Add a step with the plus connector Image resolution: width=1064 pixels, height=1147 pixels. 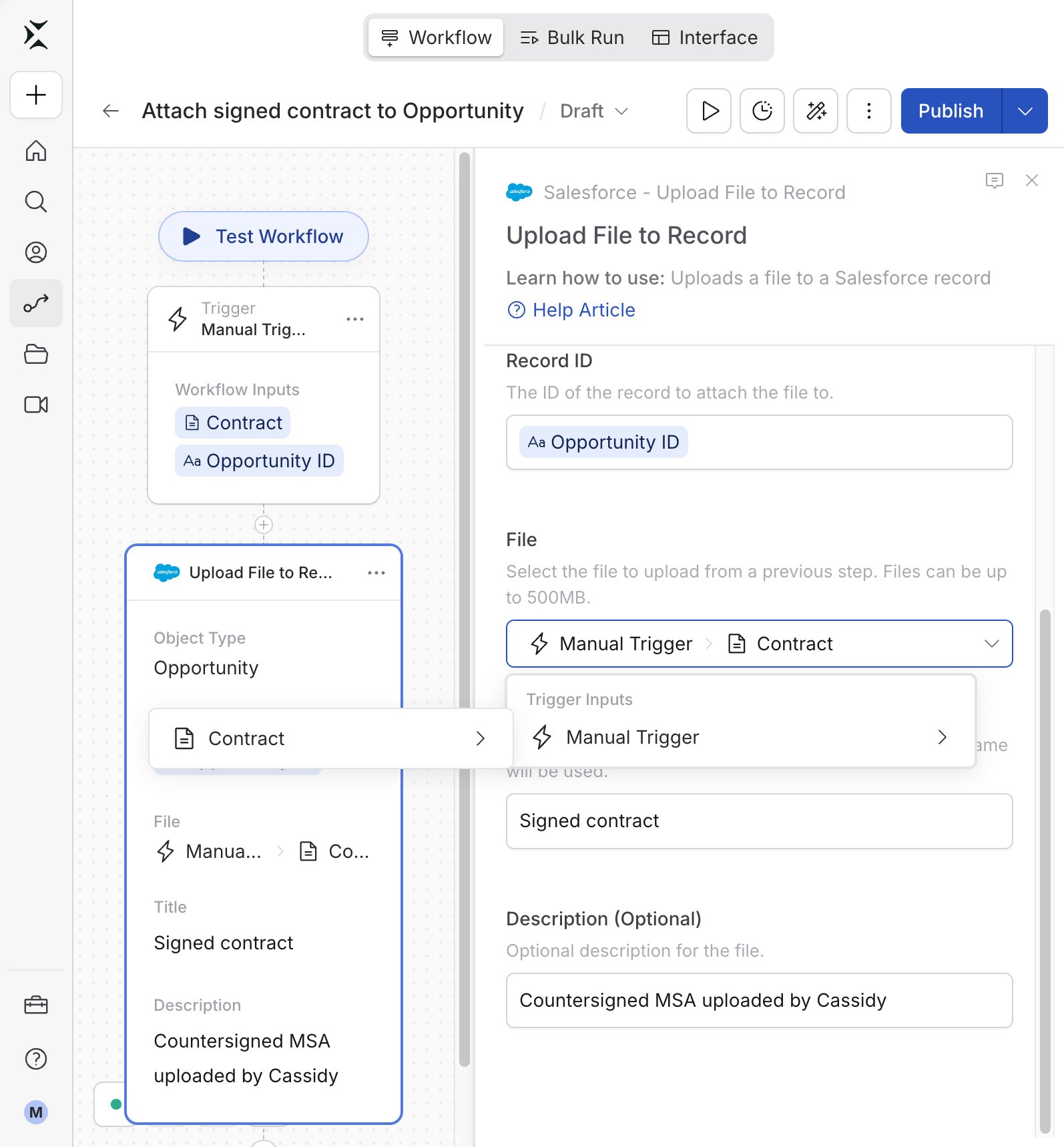click(264, 525)
